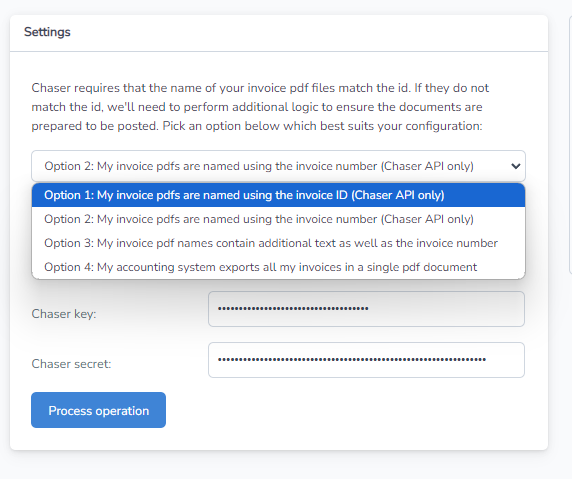Collapse the invoice naming option combo box

pos(278,166)
